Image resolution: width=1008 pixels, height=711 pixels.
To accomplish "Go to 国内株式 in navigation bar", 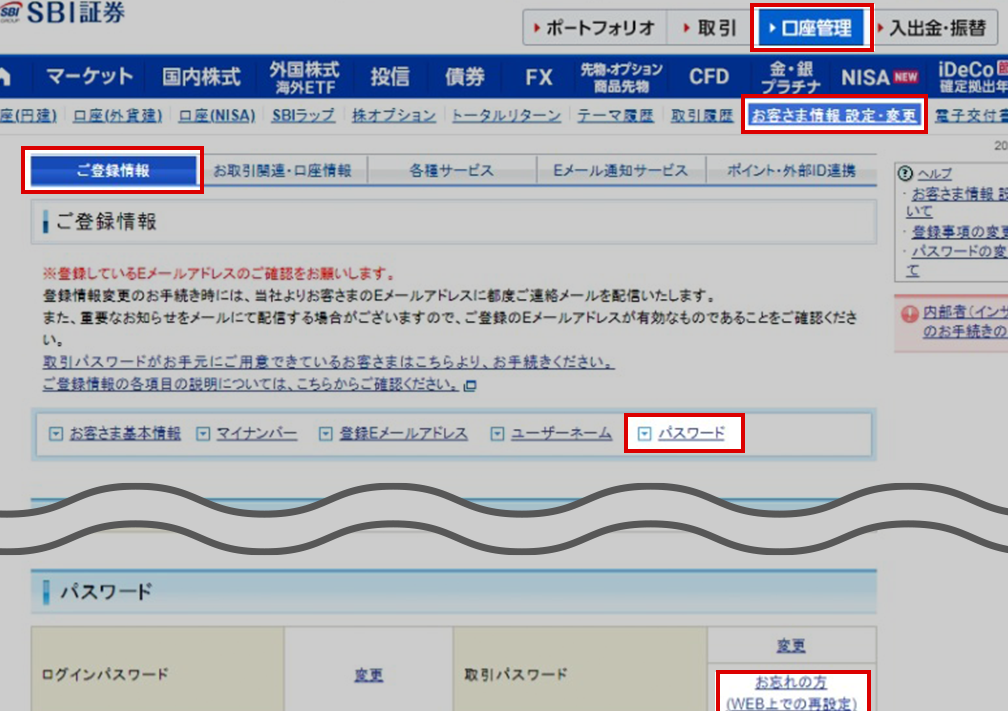I will click(201, 77).
